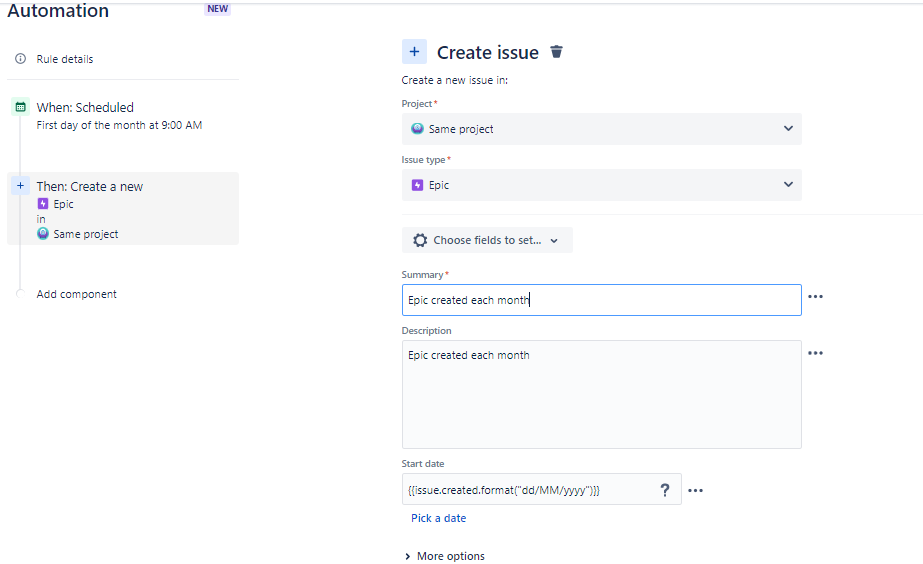
Task: Open the Issue type dropdown
Action: [x=602, y=185]
